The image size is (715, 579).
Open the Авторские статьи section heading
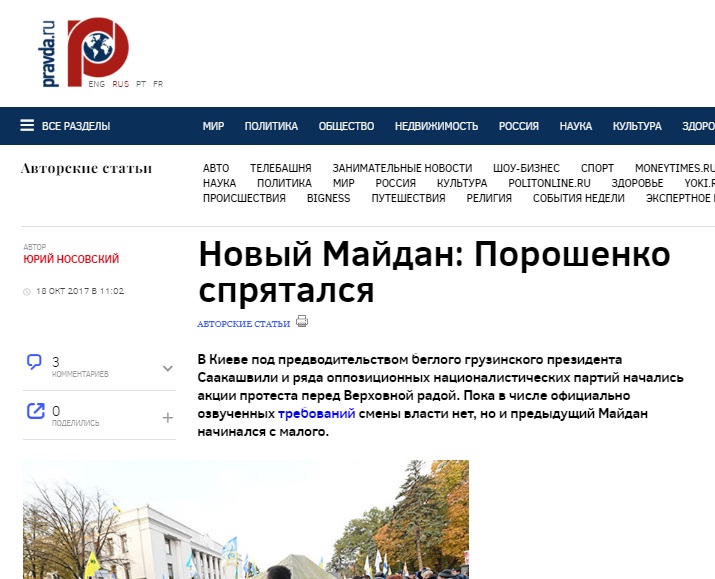[86, 168]
